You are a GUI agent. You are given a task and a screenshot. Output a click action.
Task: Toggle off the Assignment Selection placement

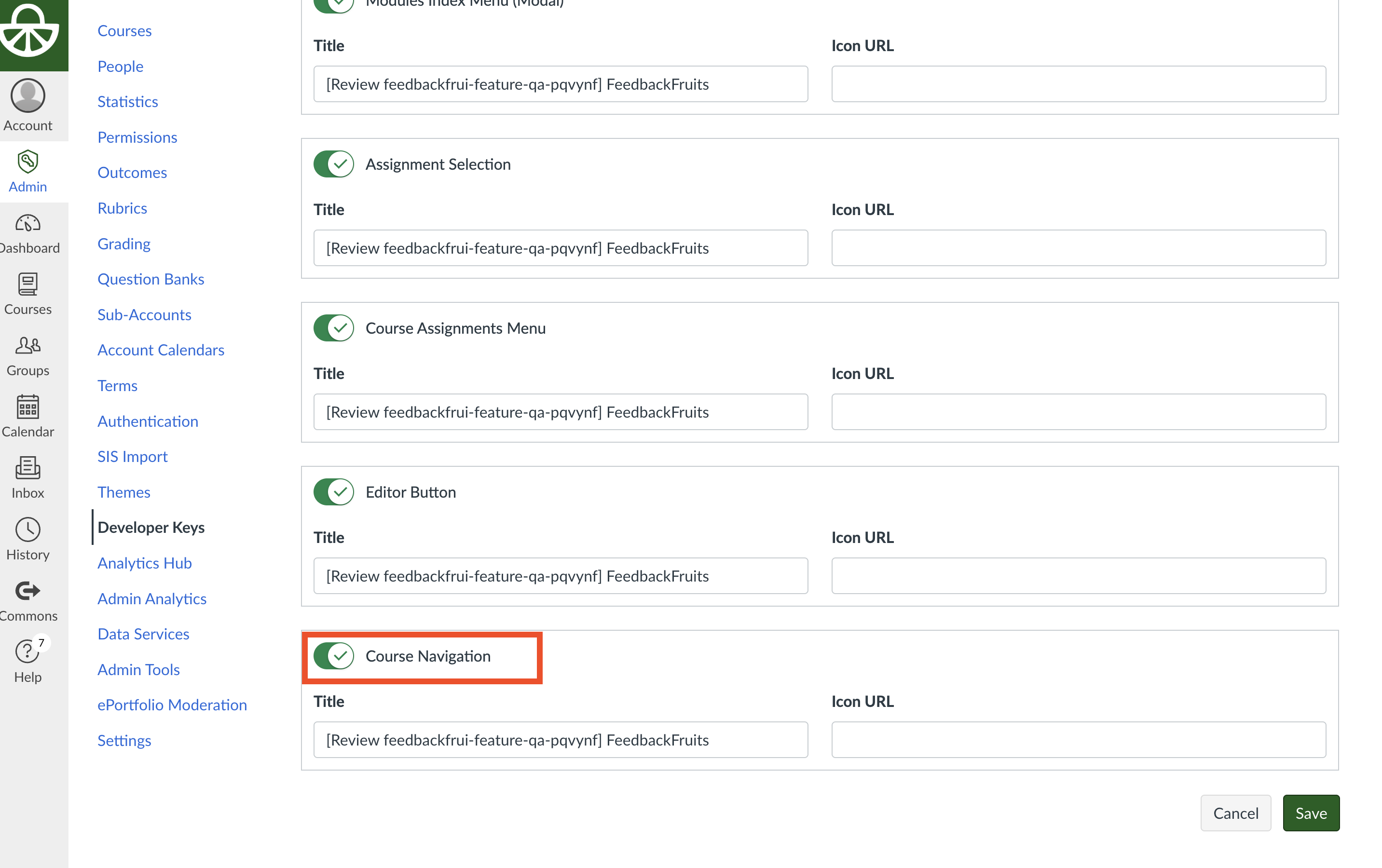pos(333,164)
